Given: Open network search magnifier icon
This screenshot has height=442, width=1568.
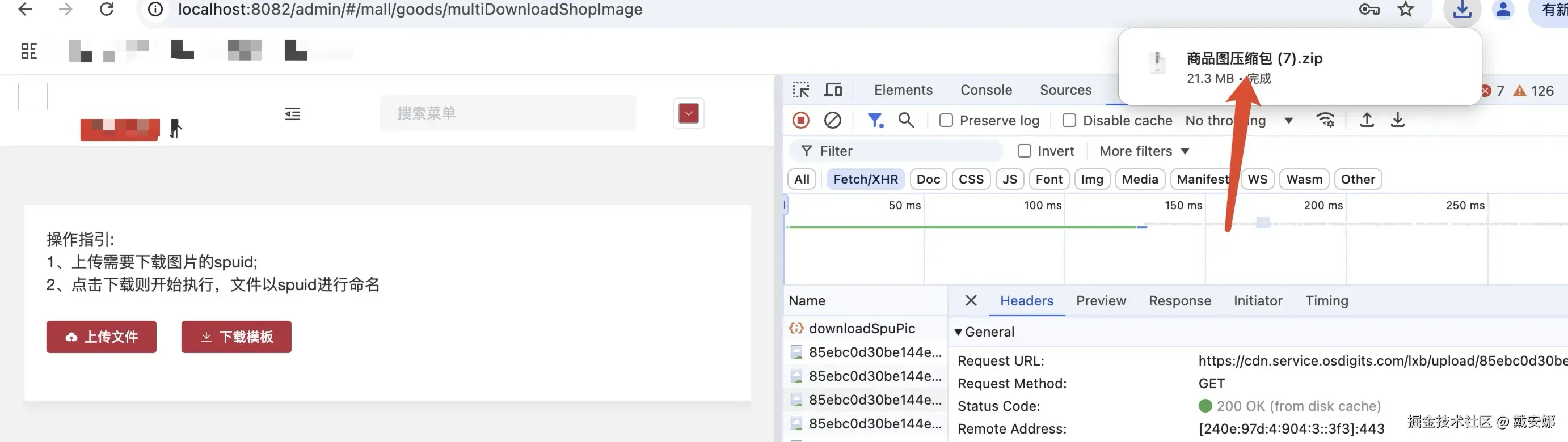Looking at the screenshot, I should coord(906,120).
